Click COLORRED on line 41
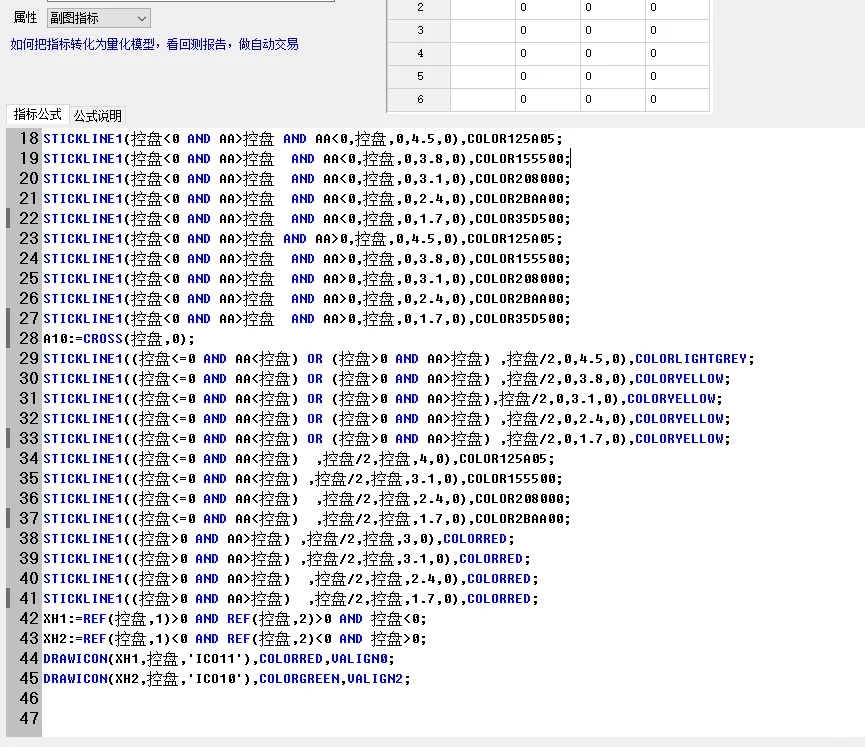 click(x=499, y=599)
